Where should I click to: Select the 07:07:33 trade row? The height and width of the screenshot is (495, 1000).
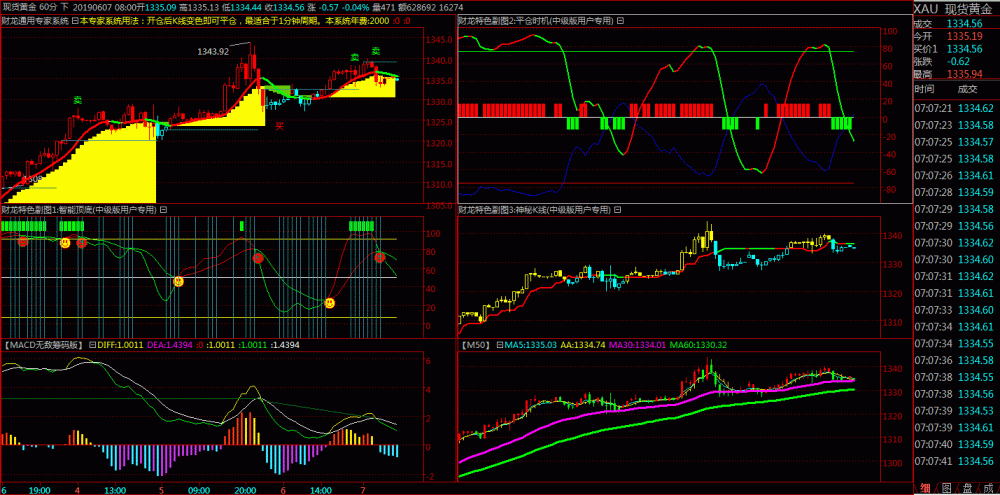pos(957,309)
